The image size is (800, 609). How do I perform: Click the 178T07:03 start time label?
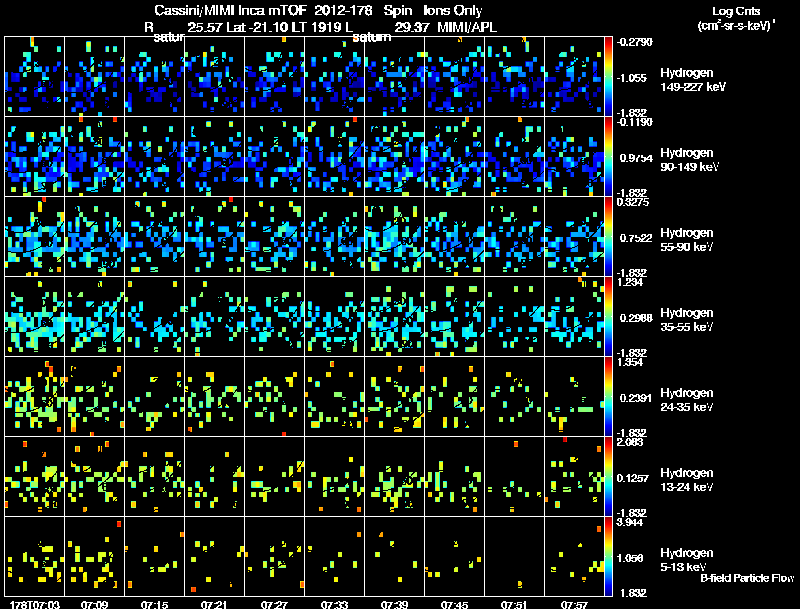[35, 604]
